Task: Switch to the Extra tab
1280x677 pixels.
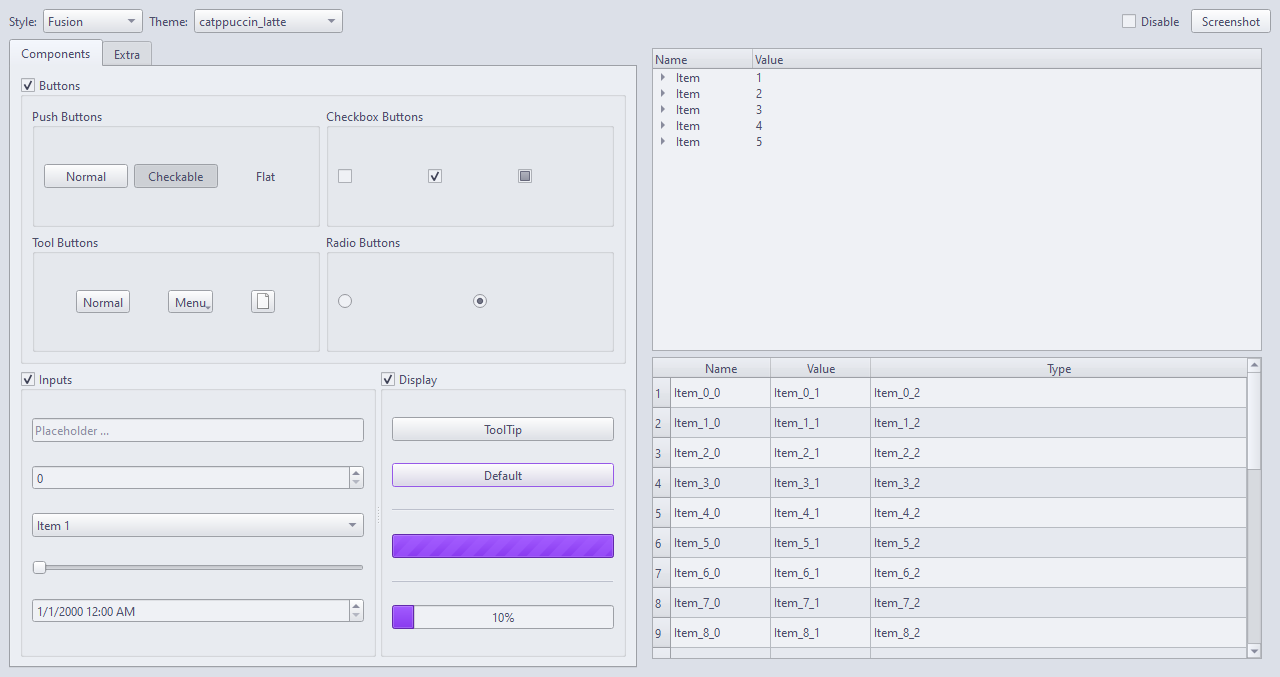Action: point(127,55)
